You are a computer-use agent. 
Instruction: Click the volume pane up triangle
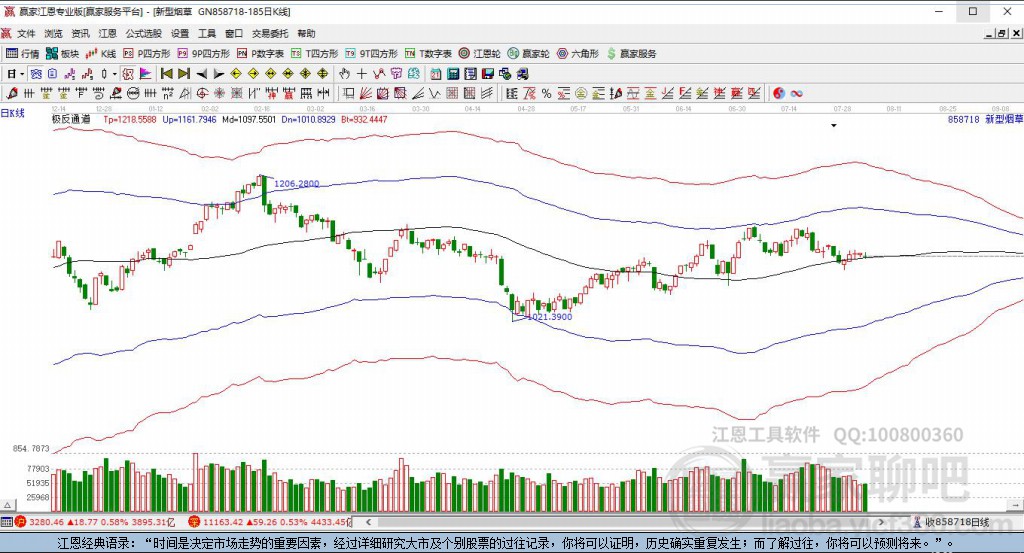click(x=7, y=505)
